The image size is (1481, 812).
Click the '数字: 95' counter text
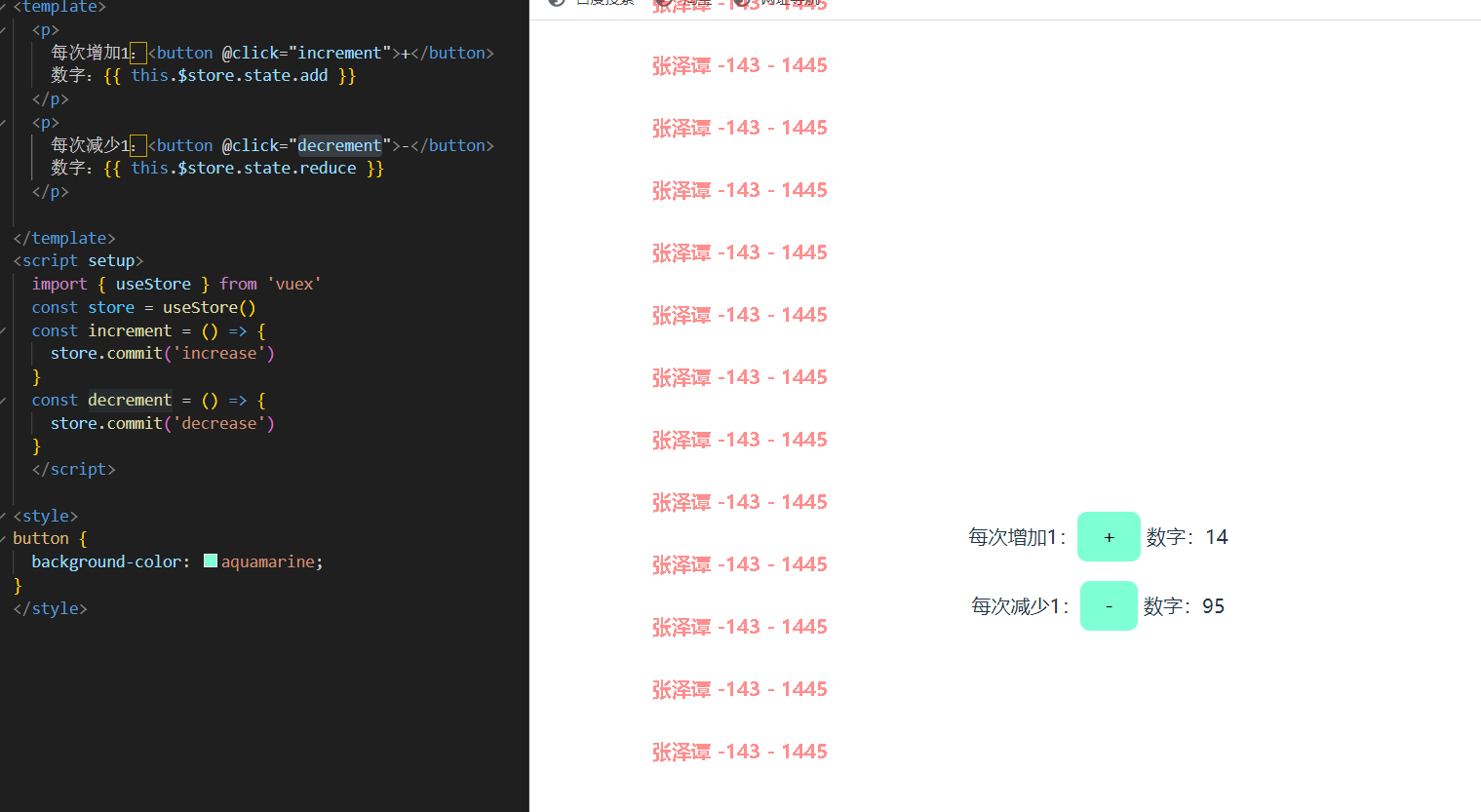pyautogui.click(x=1185, y=606)
